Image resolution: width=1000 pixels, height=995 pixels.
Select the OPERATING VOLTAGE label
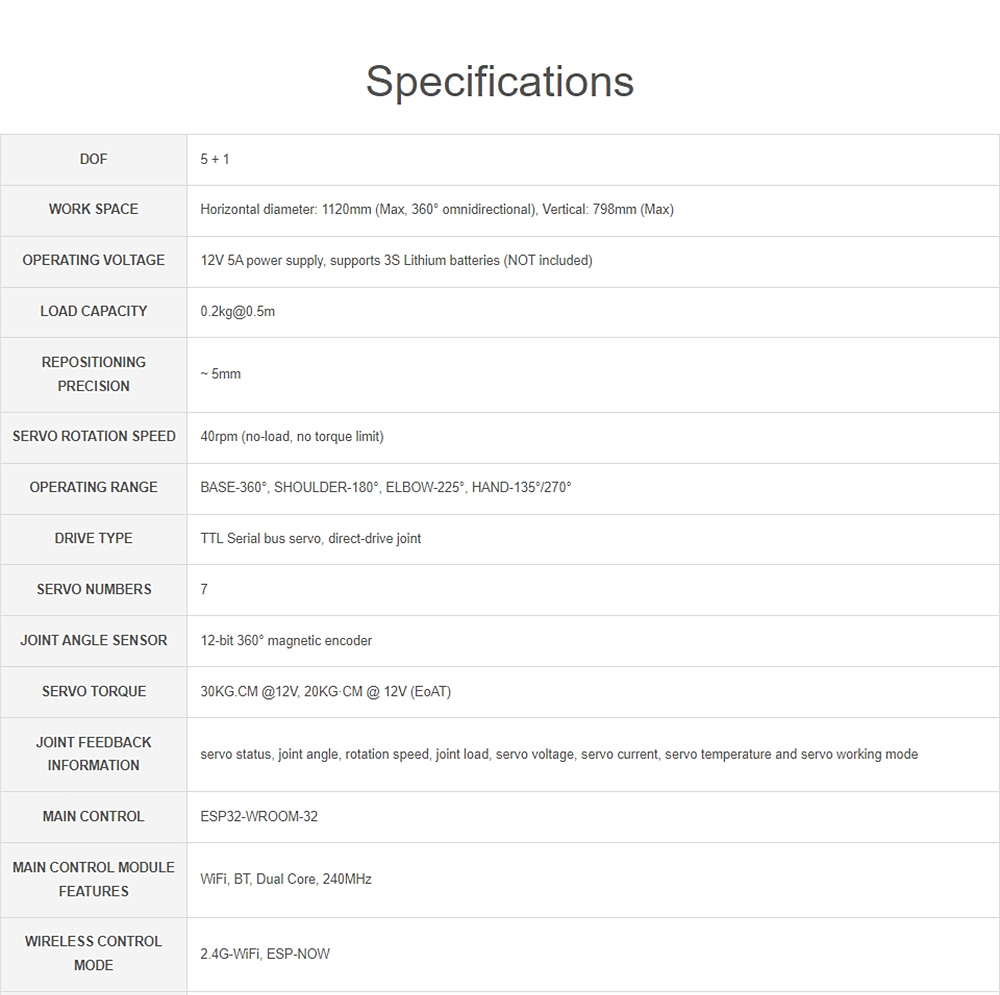(x=93, y=260)
